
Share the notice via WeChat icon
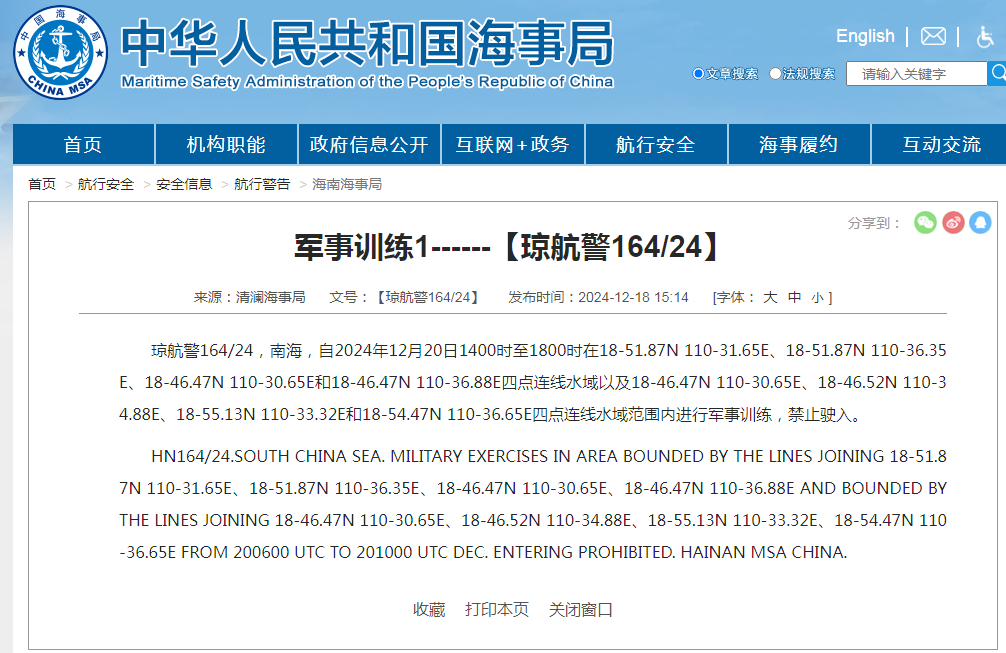(x=925, y=223)
